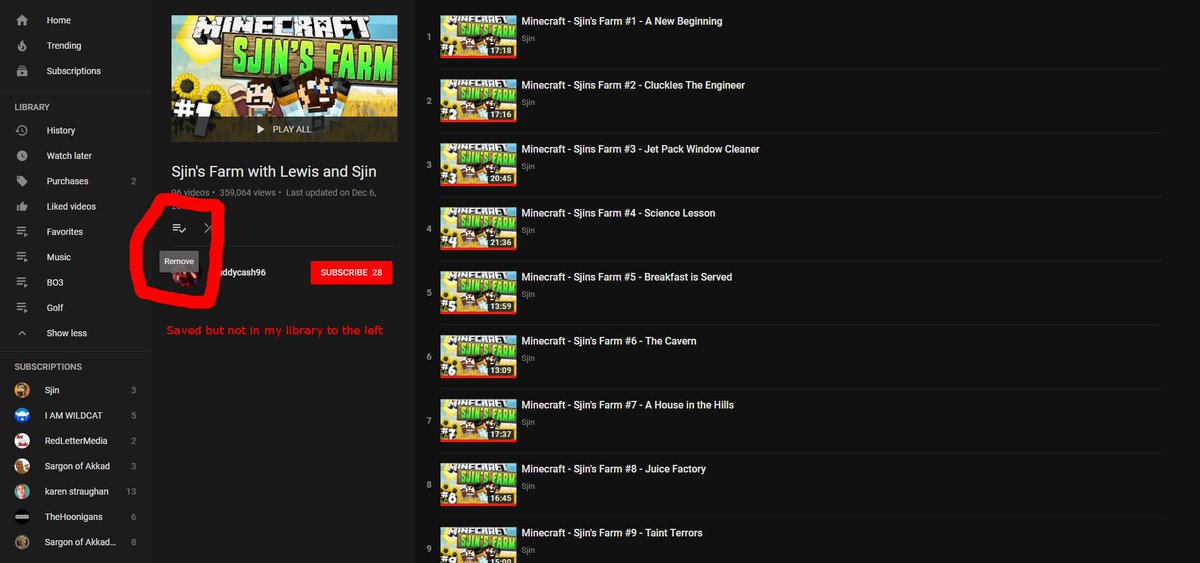Open thumbnail of Sjin's Farm #4 video
The image size is (1200, 563).
coord(478,228)
